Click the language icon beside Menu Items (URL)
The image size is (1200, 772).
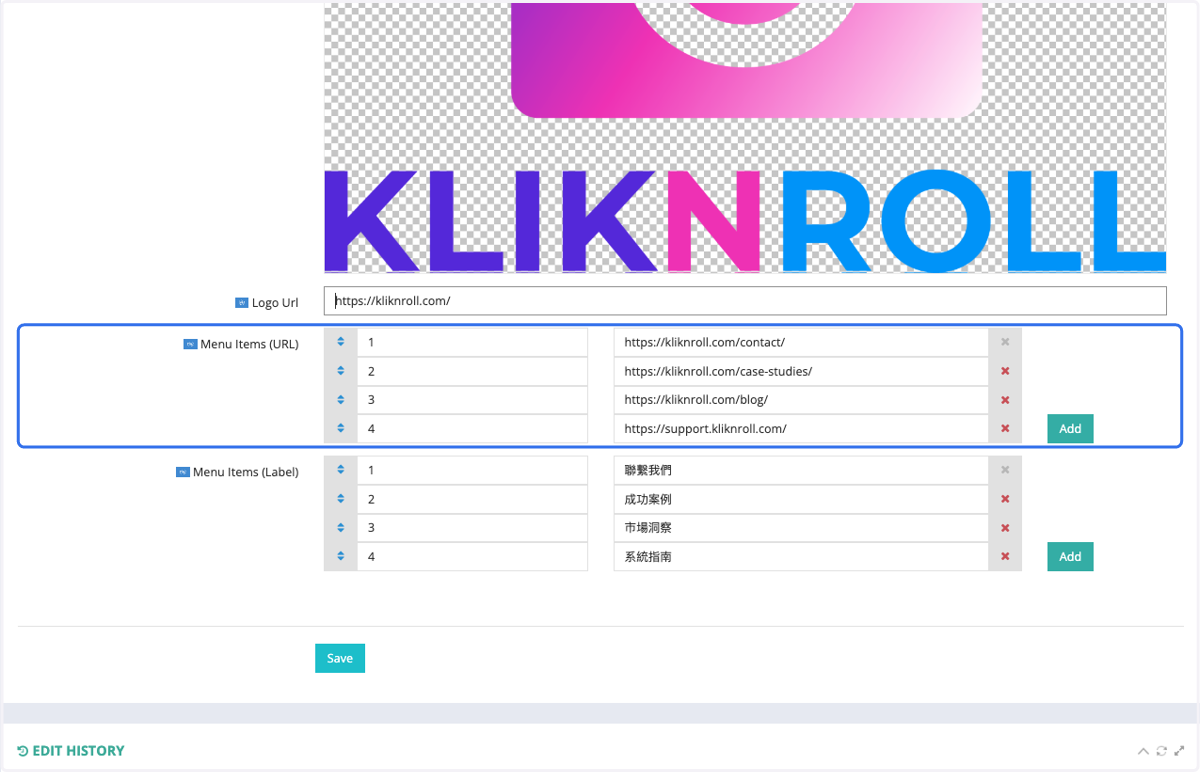coord(190,345)
